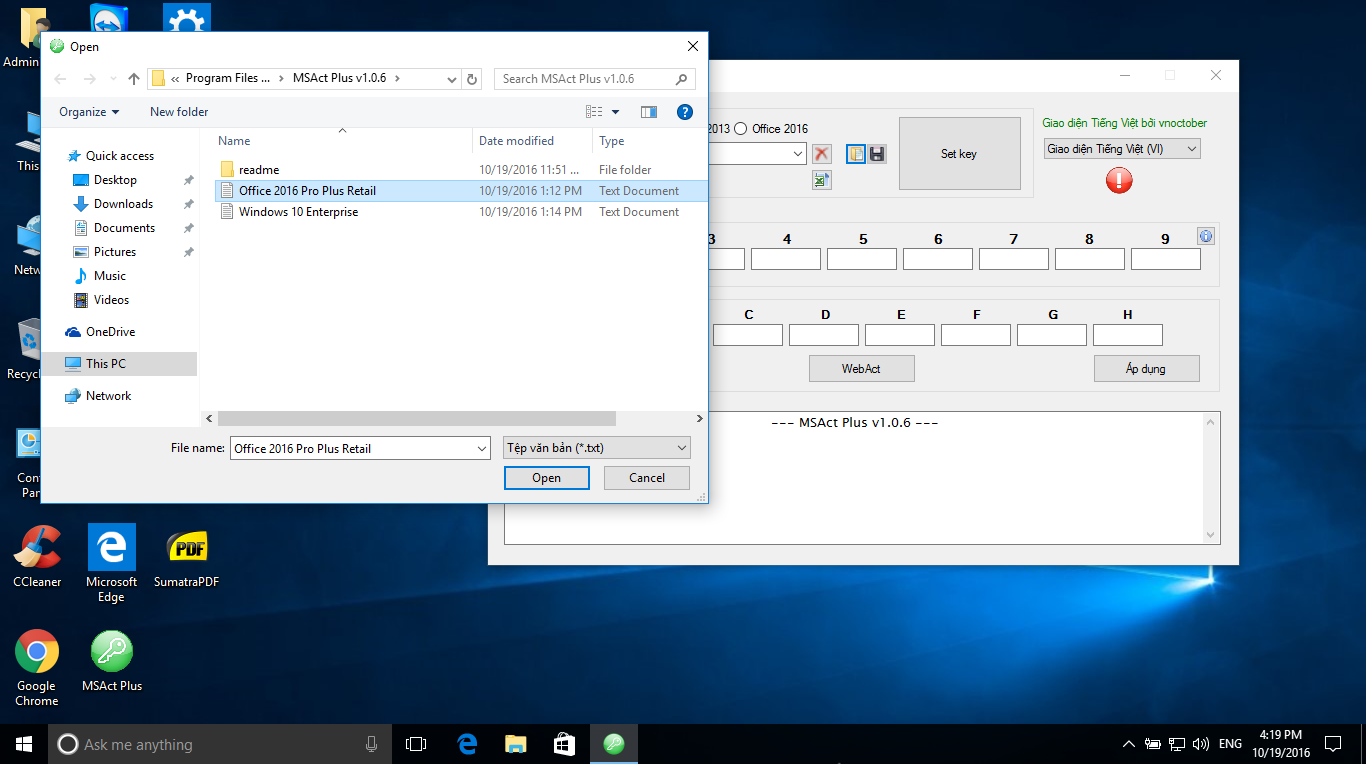
Task: Click the Cortana microphone icon
Action: [372, 744]
